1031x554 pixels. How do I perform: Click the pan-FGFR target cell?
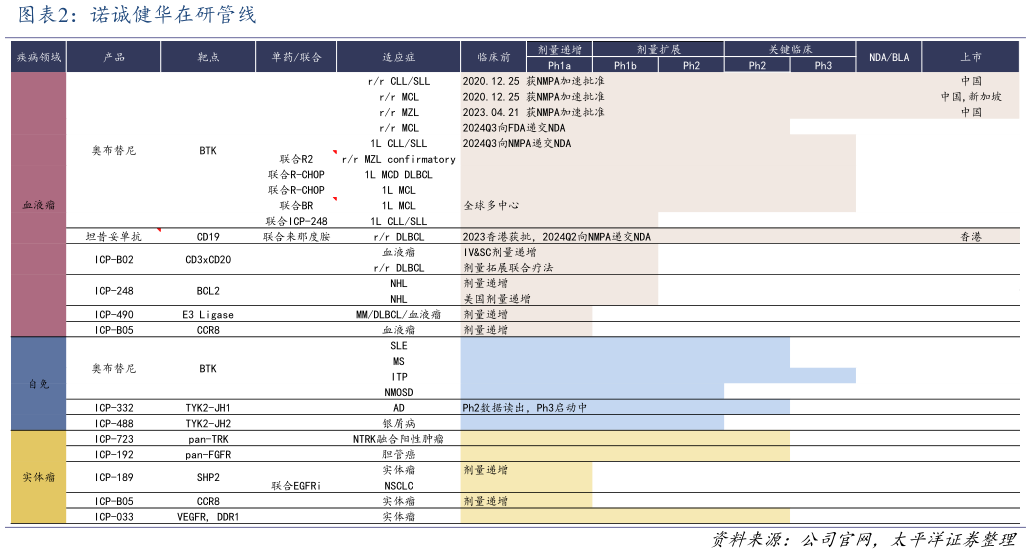point(208,454)
